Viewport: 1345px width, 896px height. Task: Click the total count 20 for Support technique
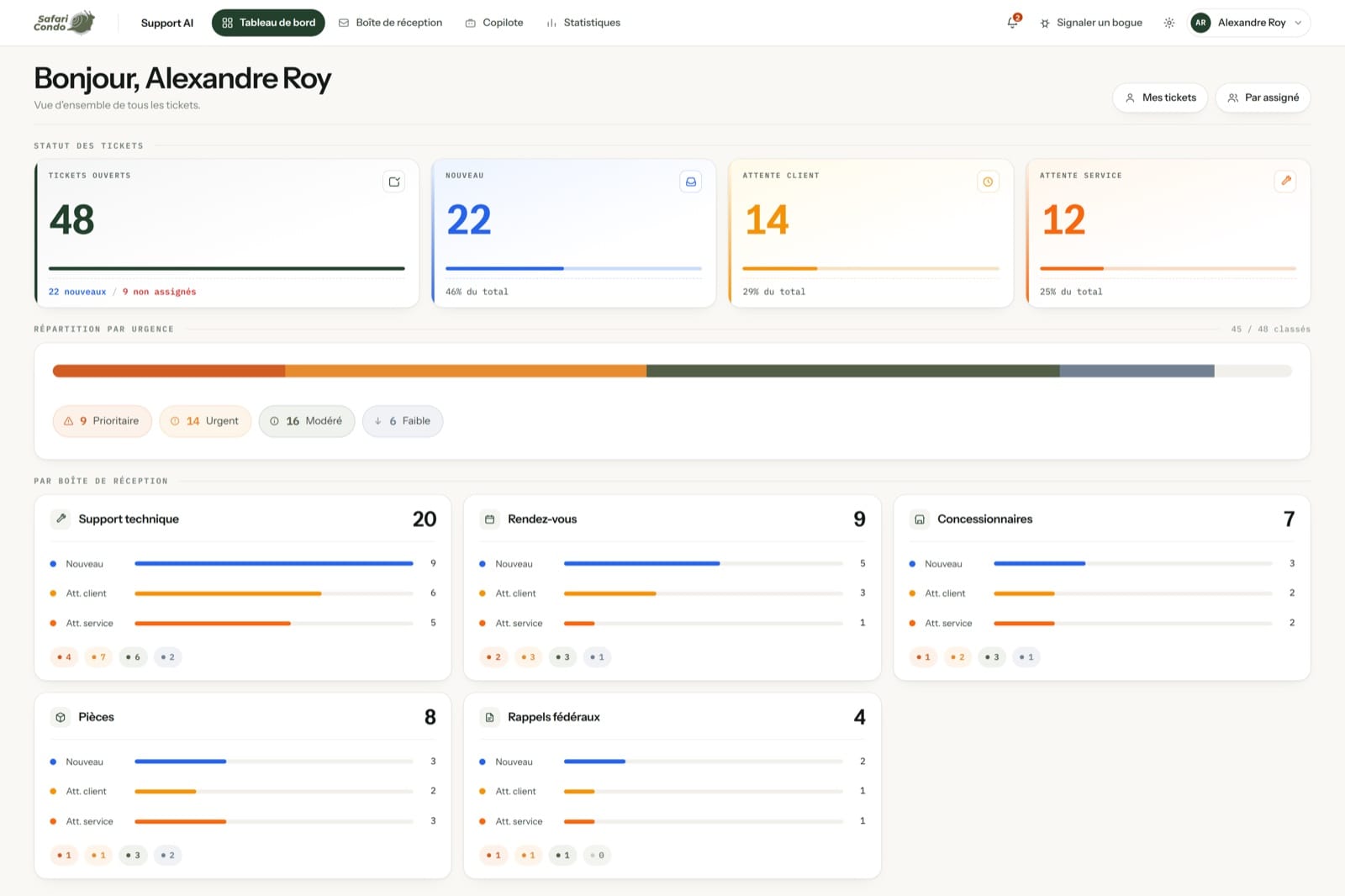[x=425, y=519]
